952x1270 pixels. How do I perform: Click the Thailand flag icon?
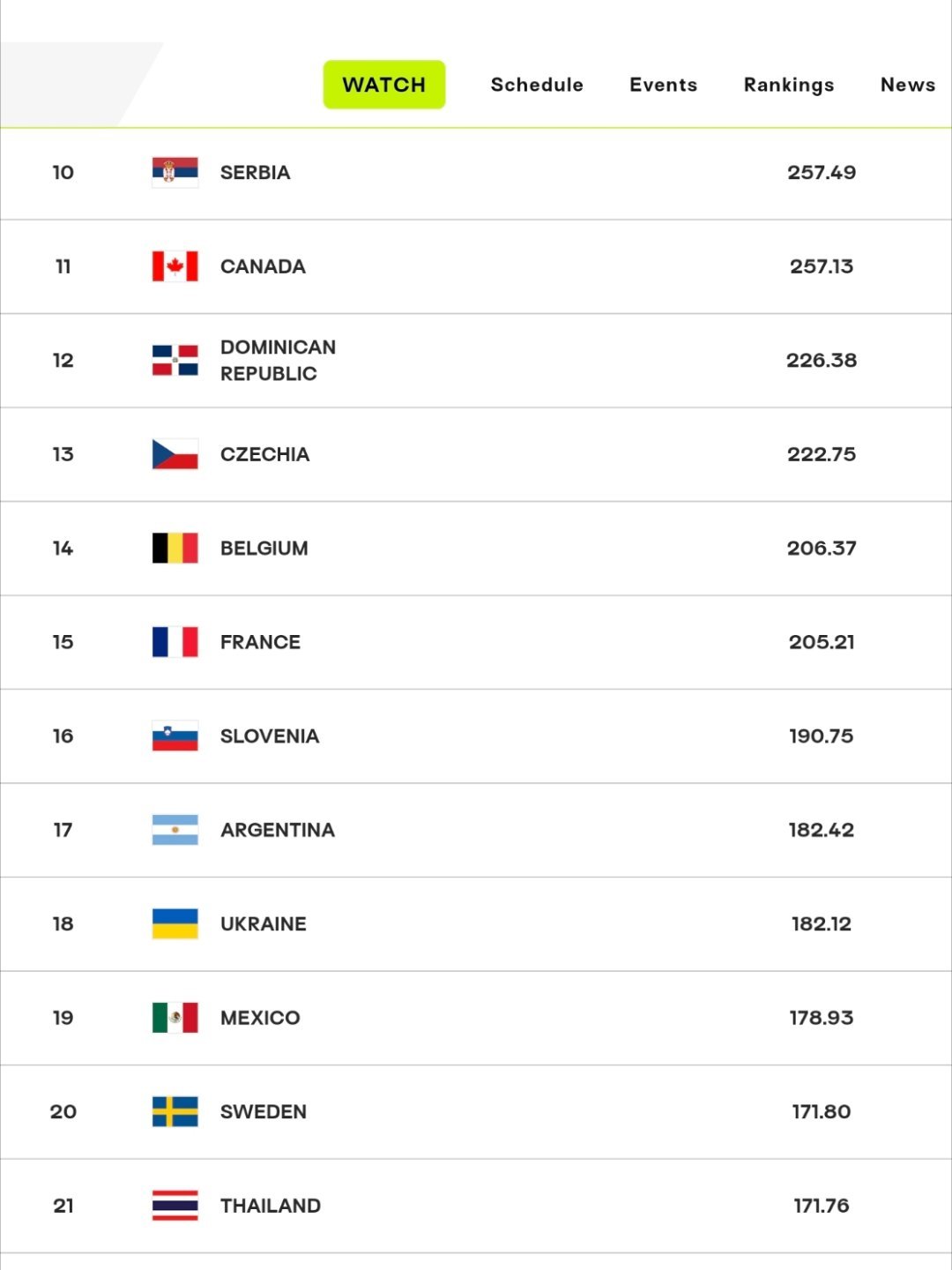pos(175,1206)
